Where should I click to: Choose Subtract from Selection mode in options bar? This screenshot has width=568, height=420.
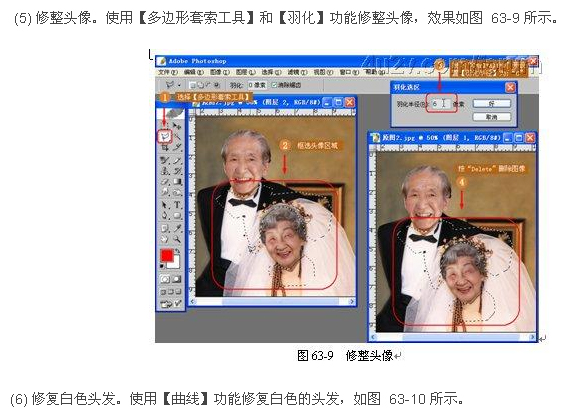tap(208, 85)
